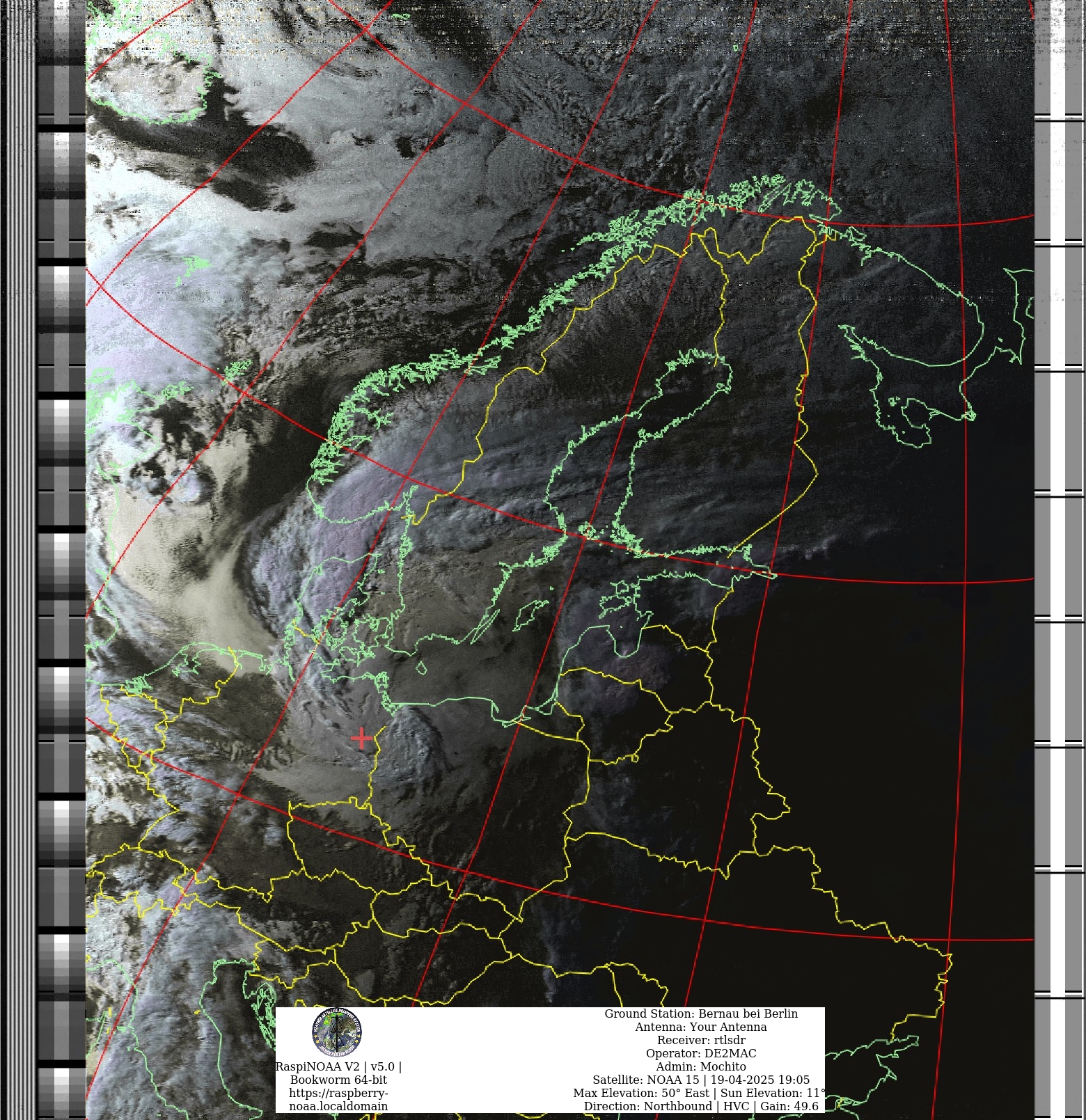Click the red cross ground station marker
The image size is (1086, 1120).
click(361, 738)
